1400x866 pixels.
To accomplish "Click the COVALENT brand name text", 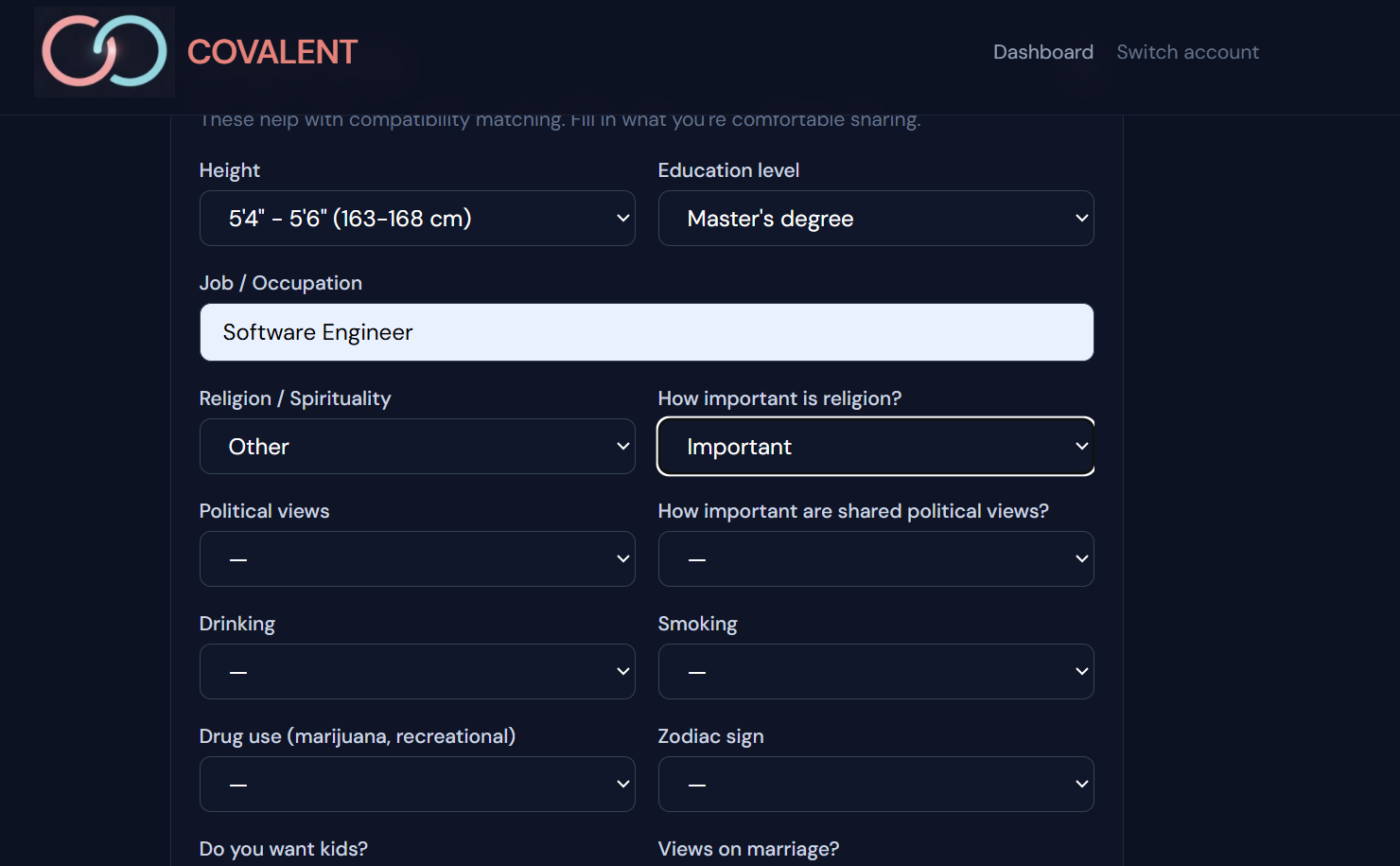I will pyautogui.click(x=272, y=52).
